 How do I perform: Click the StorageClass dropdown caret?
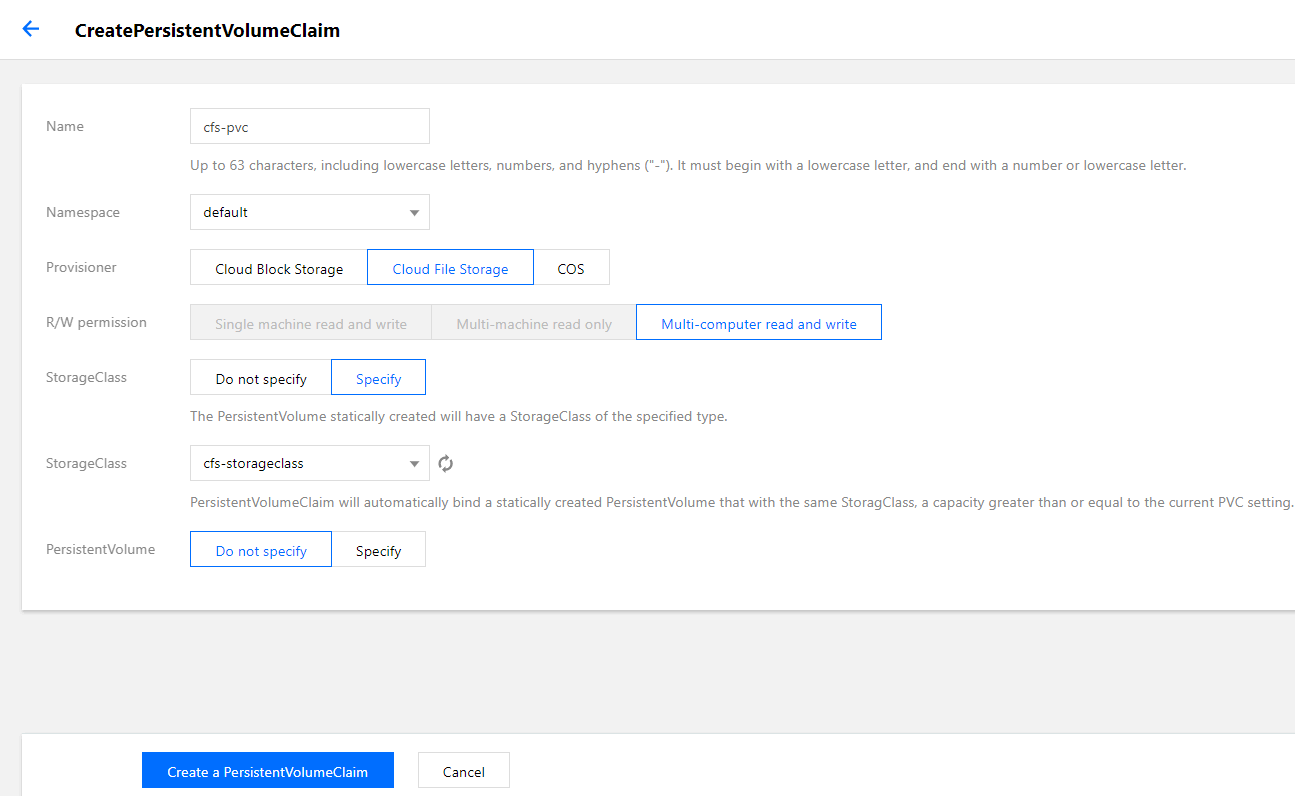(x=414, y=464)
